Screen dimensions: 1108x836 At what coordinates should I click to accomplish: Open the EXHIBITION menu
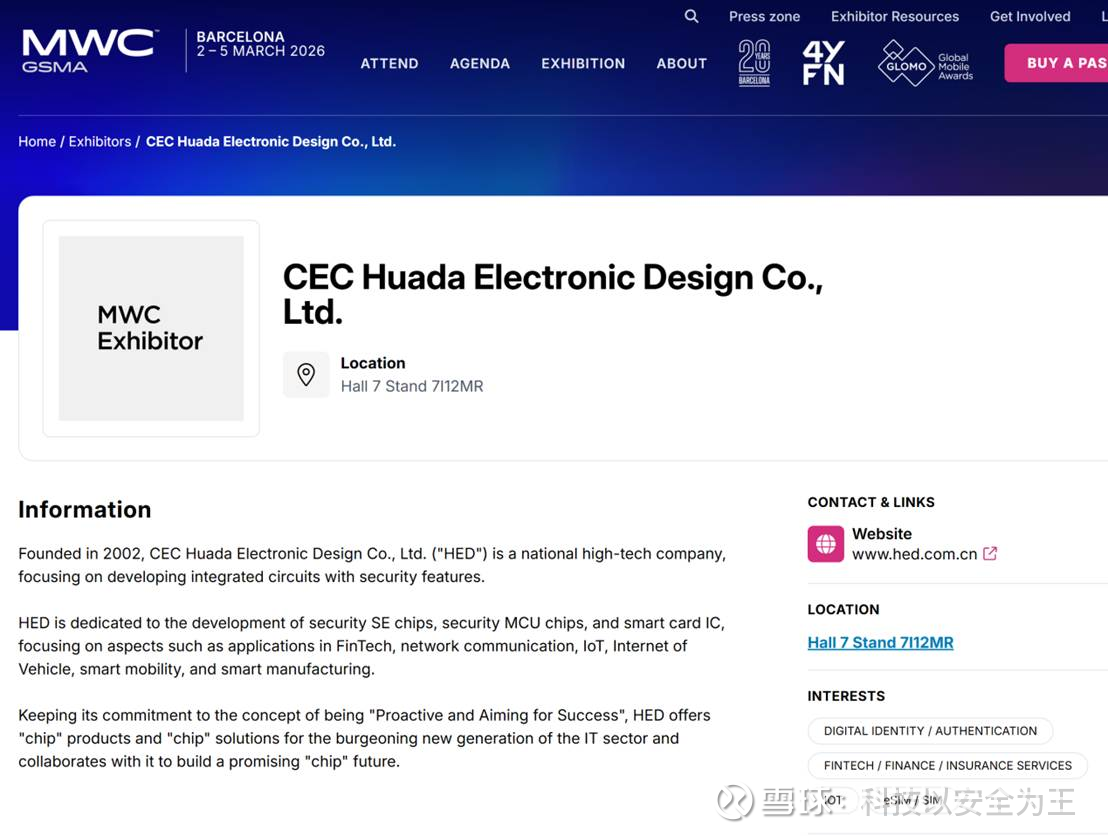click(583, 63)
